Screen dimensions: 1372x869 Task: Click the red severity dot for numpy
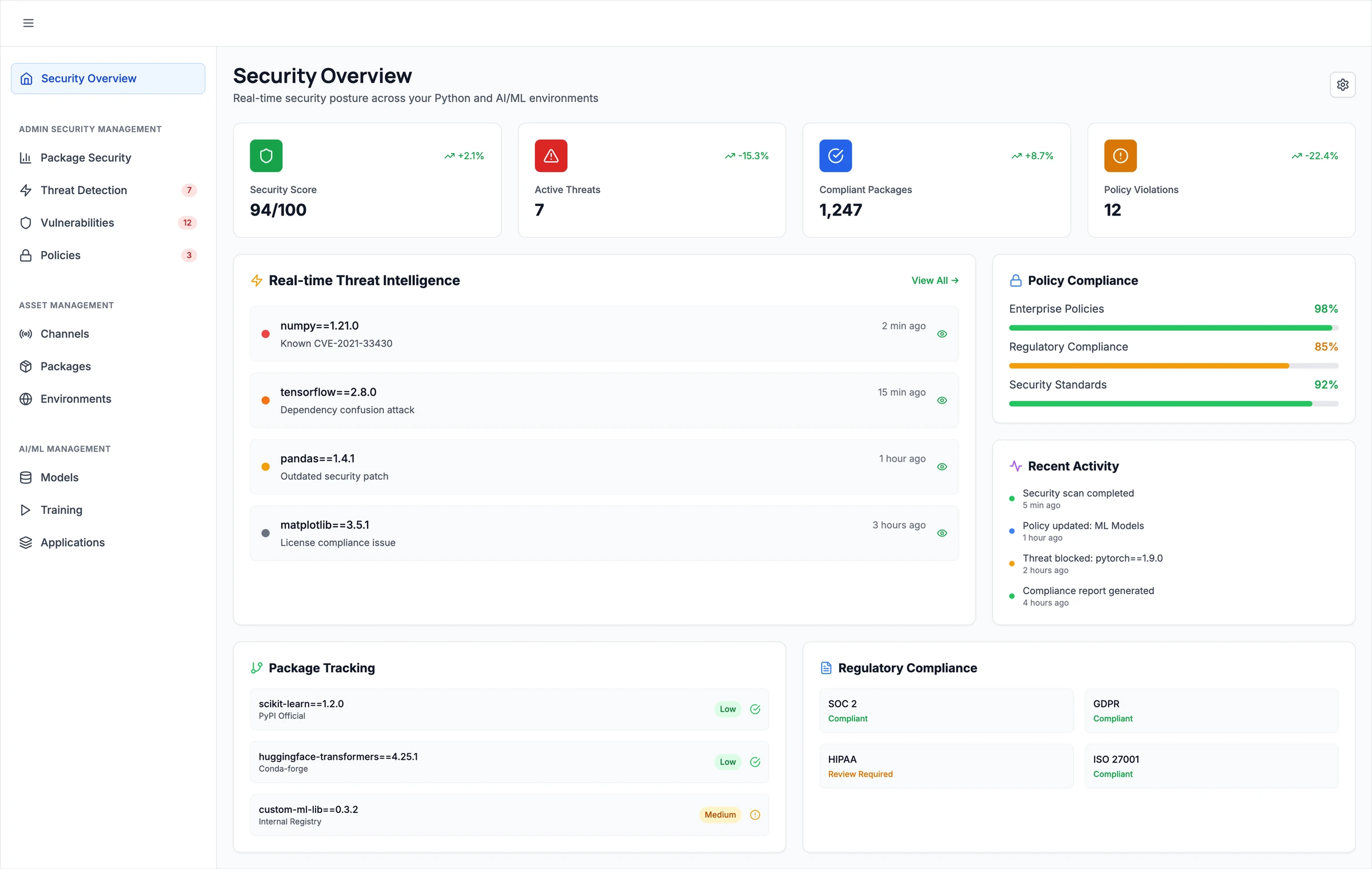tap(265, 334)
